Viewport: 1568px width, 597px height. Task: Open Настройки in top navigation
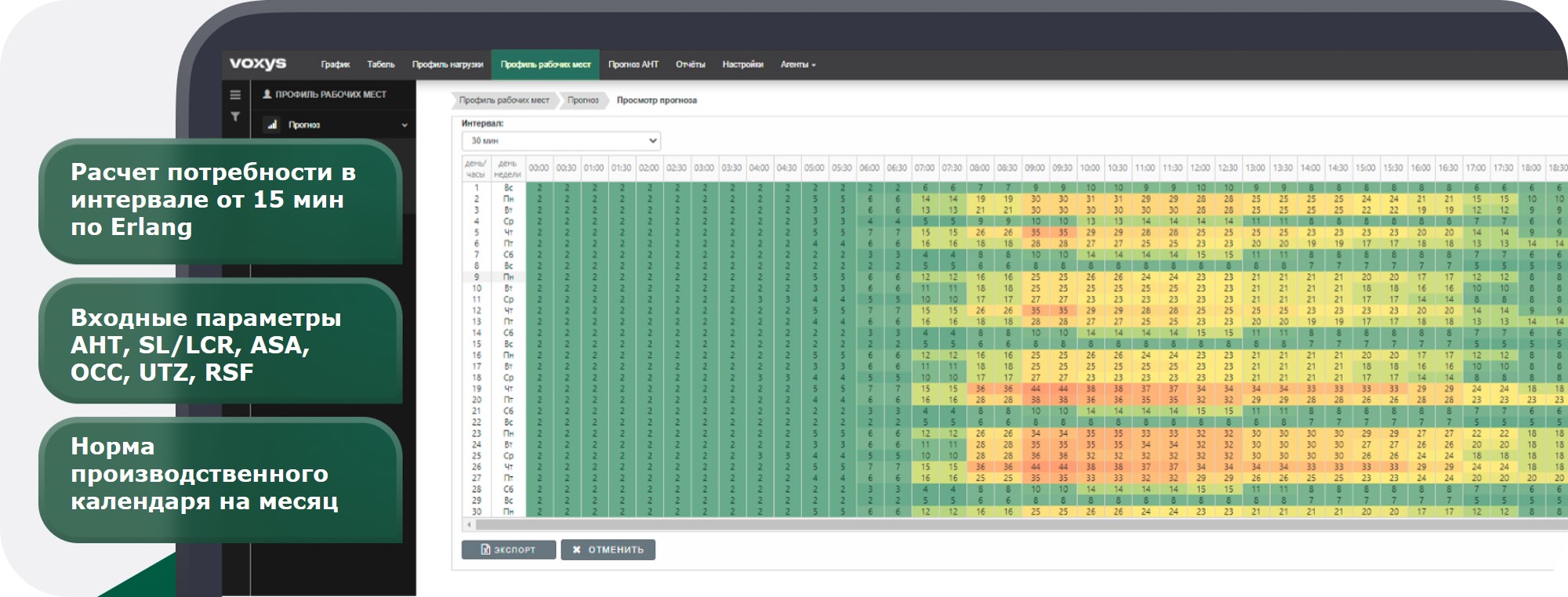click(742, 64)
